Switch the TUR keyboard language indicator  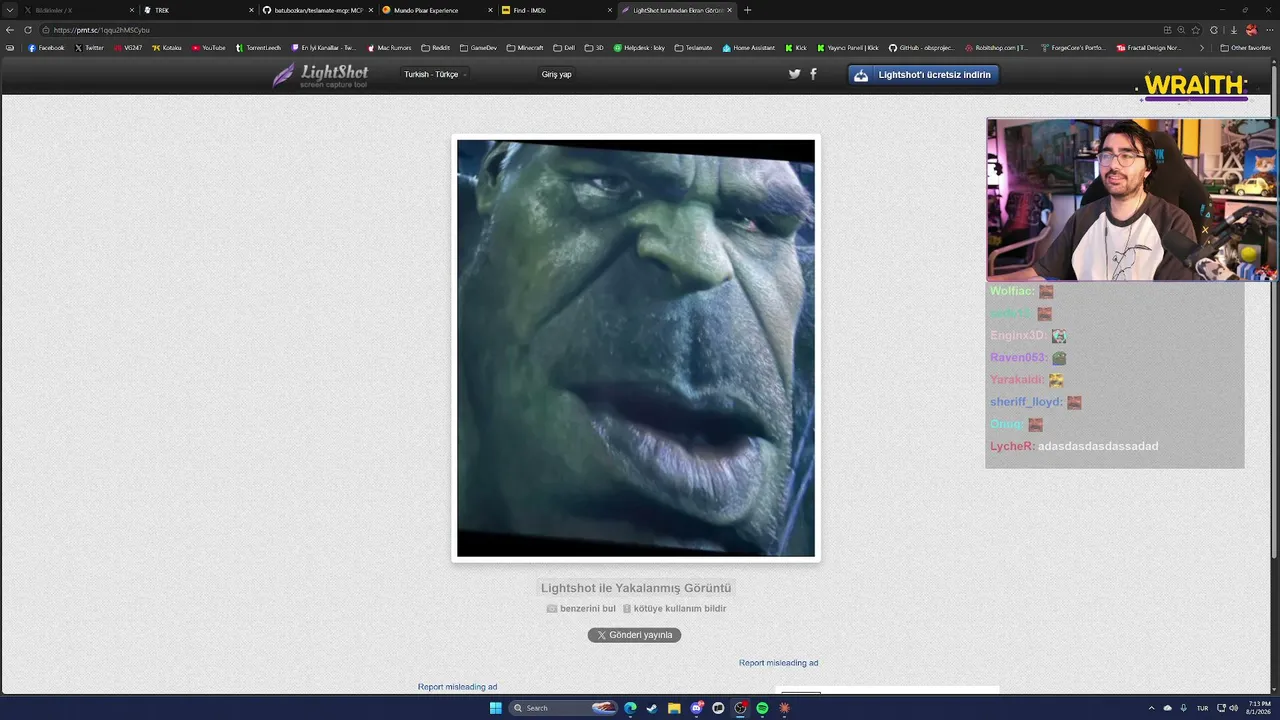pyautogui.click(x=1204, y=708)
